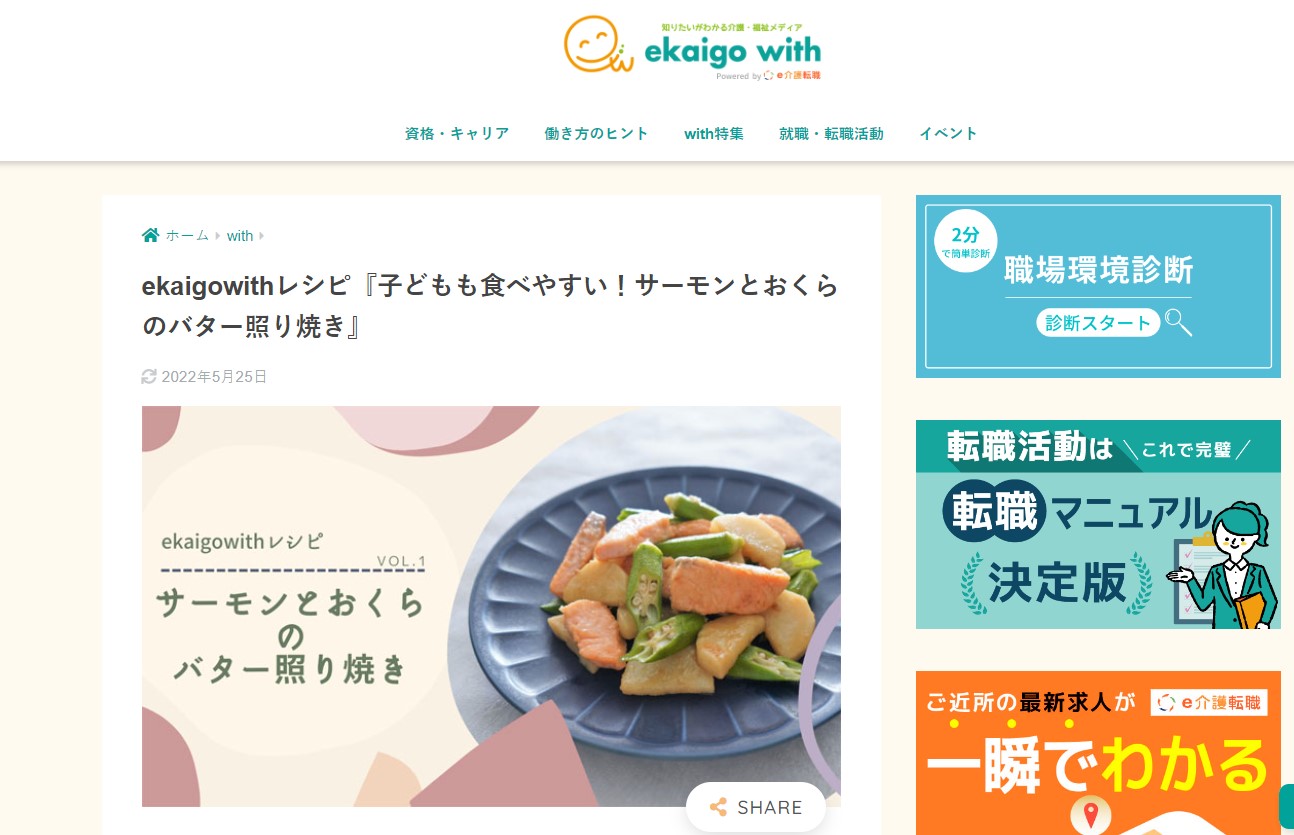The width and height of the screenshot is (1294, 835).
Task: Click the map pin icon in orange banner
Action: pos(1090,815)
